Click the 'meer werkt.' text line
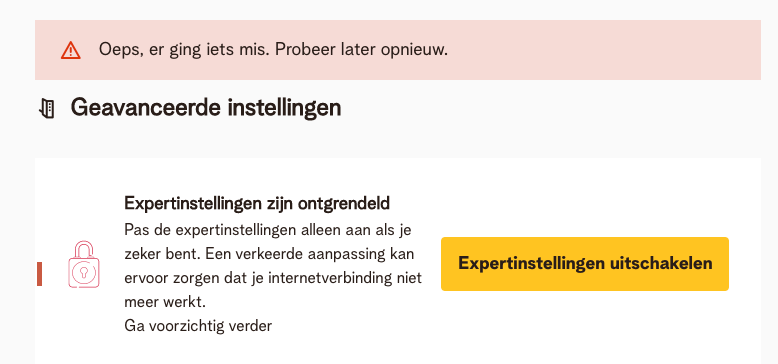Image resolution: width=778 pixels, height=364 pixels. point(165,302)
